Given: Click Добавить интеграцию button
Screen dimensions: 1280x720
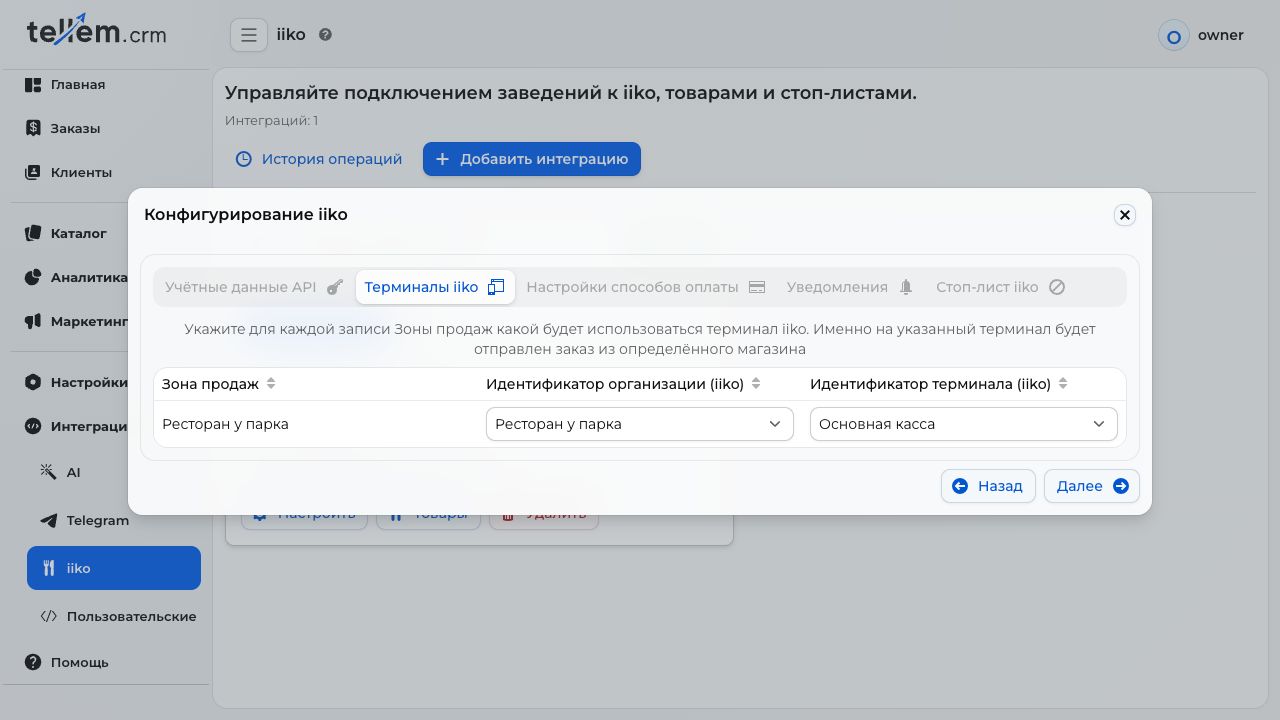Looking at the screenshot, I should point(532,159).
